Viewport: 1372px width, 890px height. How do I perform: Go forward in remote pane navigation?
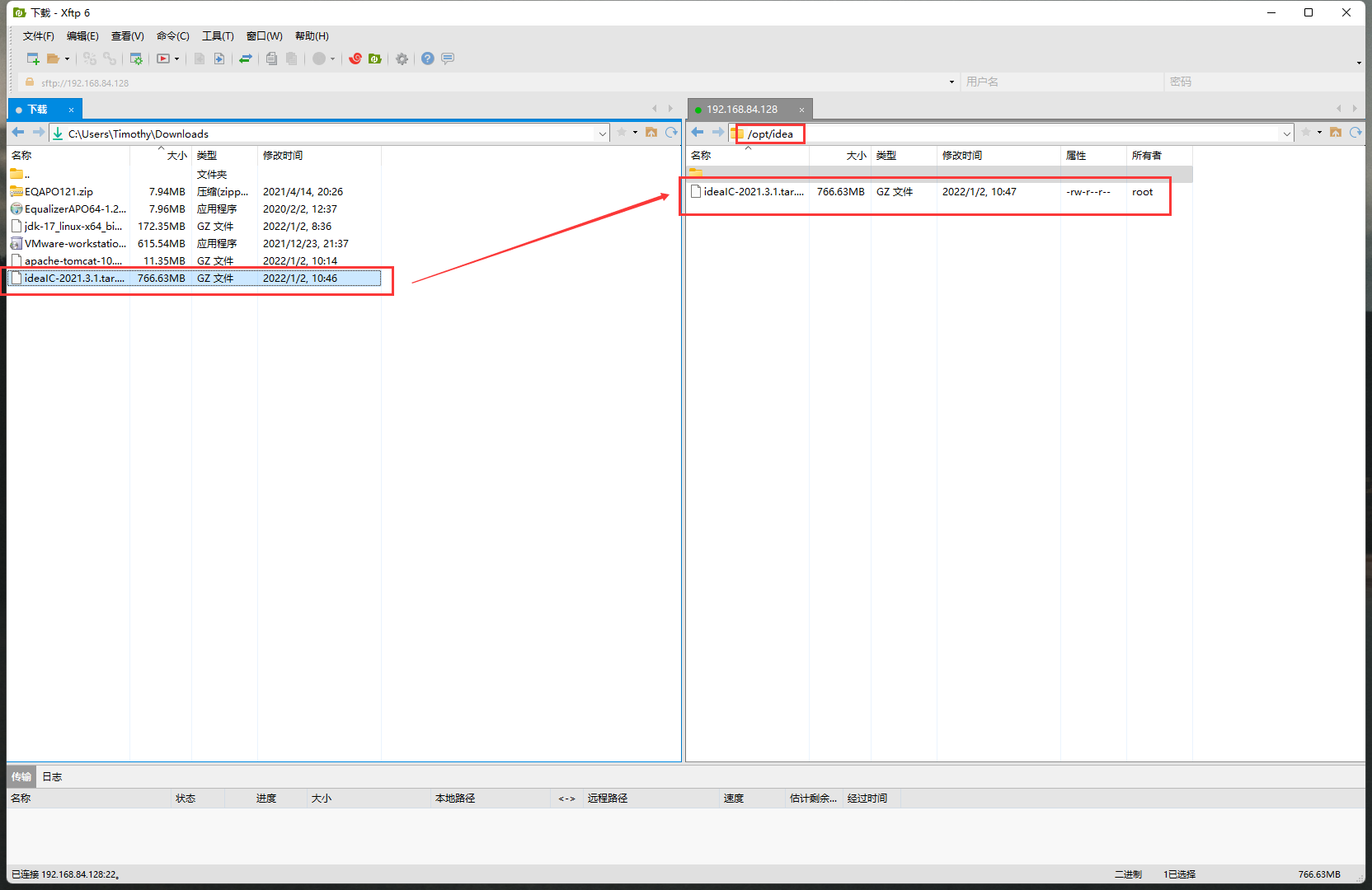tap(718, 133)
